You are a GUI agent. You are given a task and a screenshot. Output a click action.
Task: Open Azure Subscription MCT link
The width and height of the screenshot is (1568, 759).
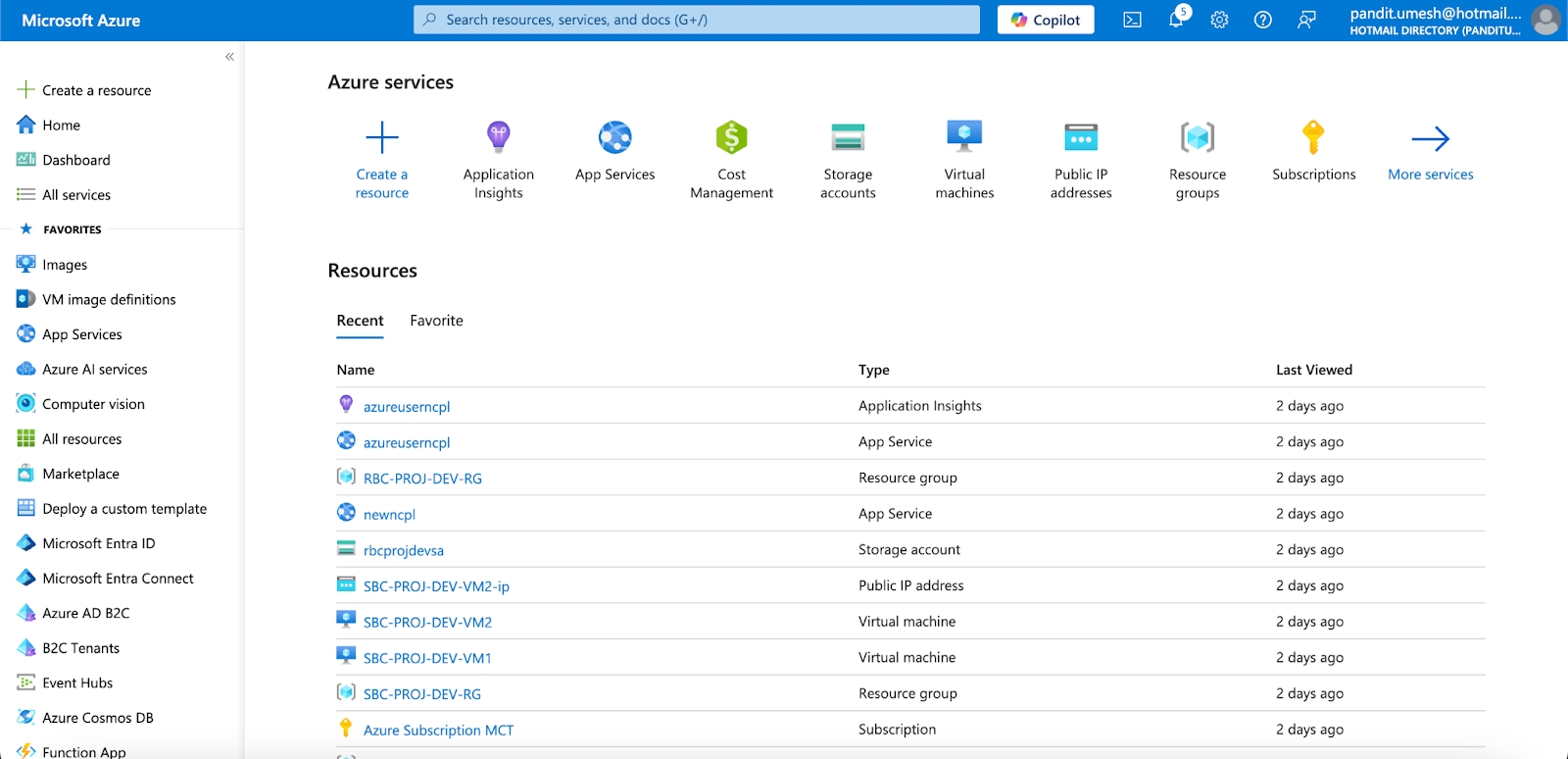pos(438,731)
